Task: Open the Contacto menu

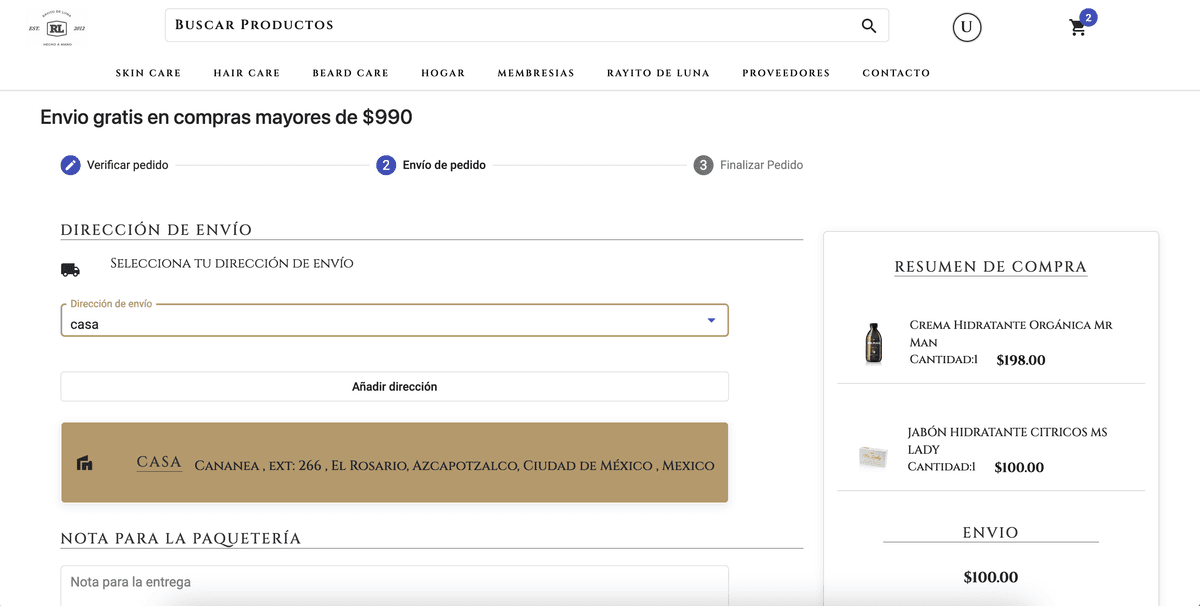Action: point(896,73)
